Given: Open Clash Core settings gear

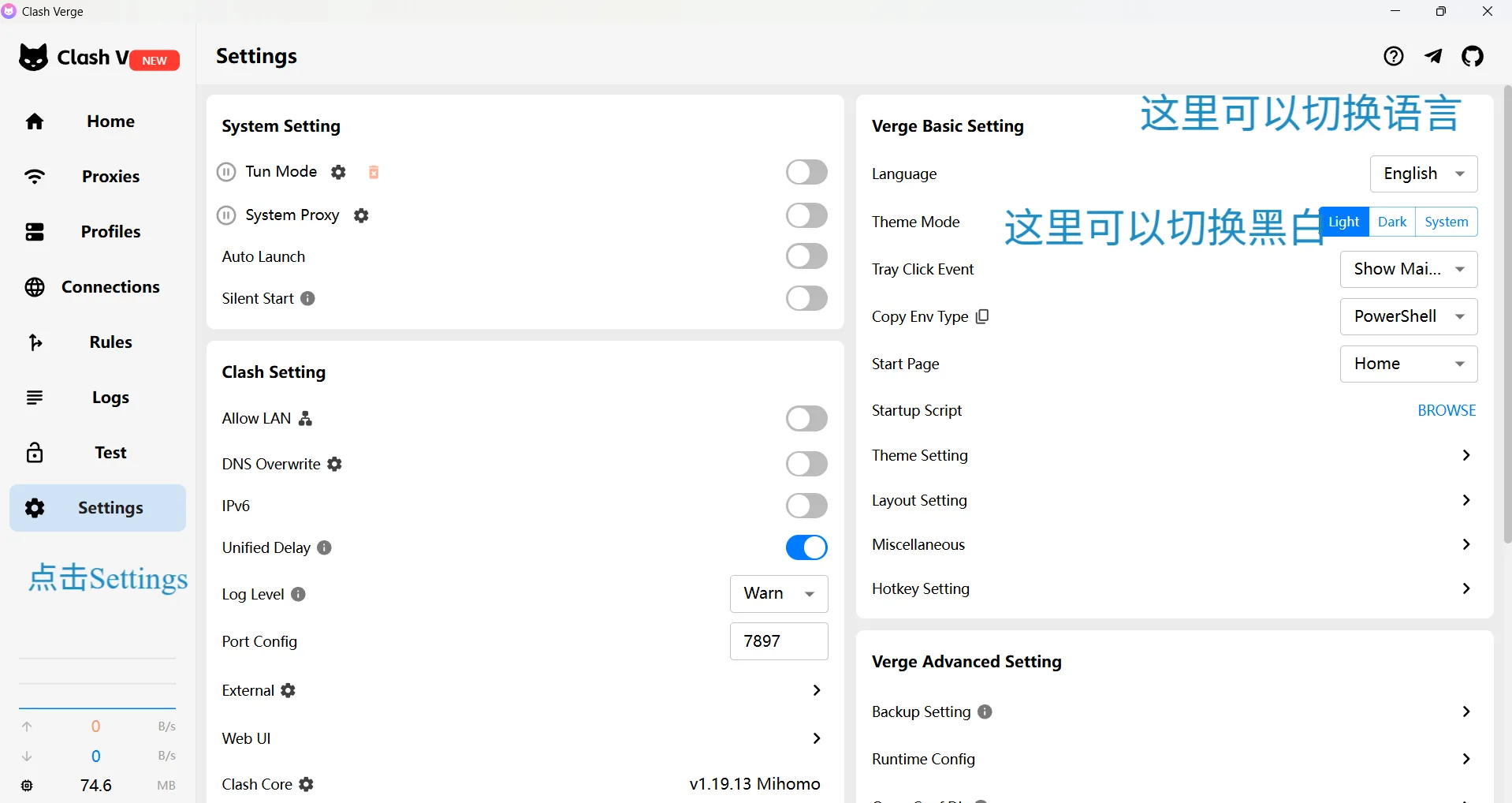Looking at the screenshot, I should coord(307,784).
